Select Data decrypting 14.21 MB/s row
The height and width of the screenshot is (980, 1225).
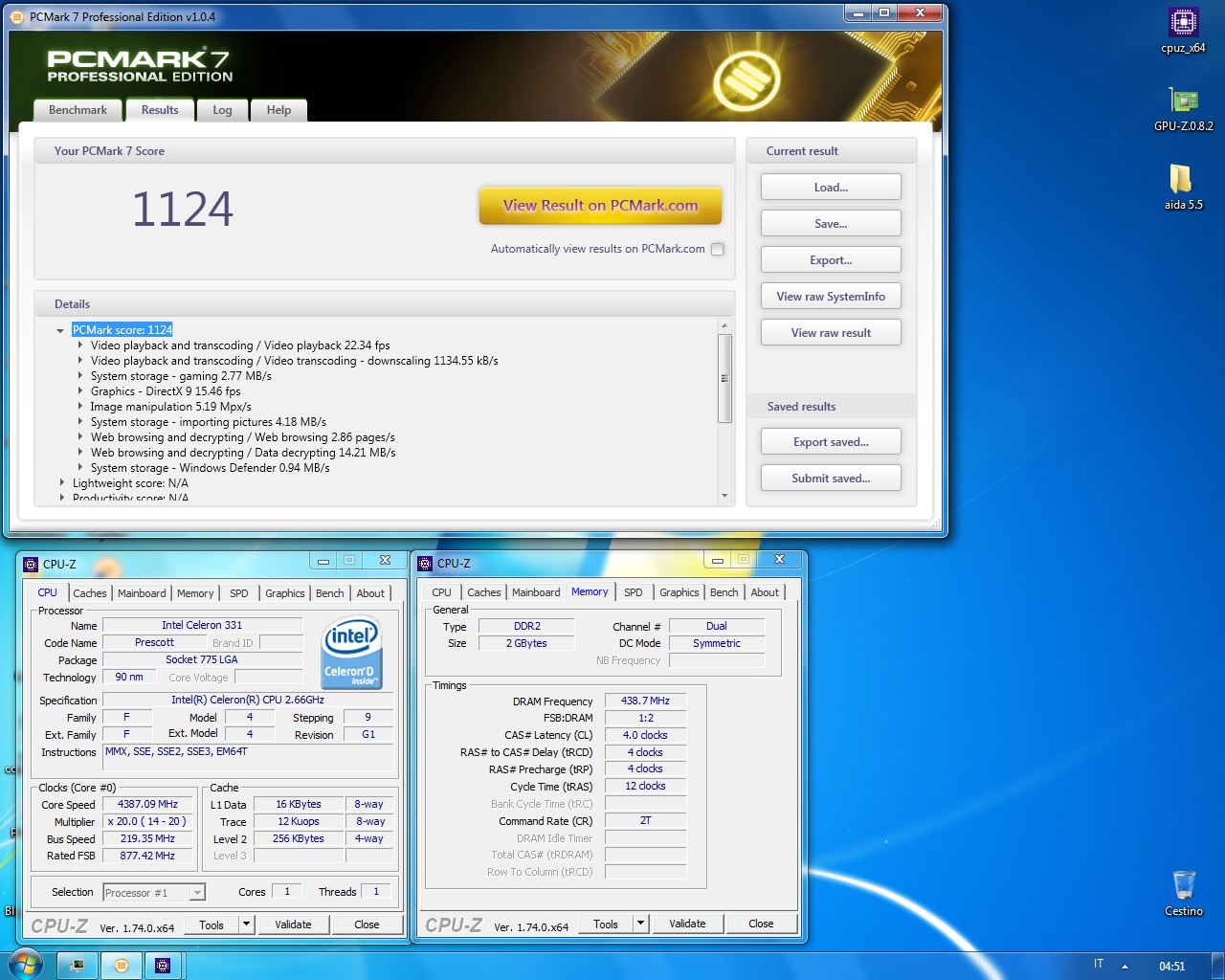[x=243, y=453]
